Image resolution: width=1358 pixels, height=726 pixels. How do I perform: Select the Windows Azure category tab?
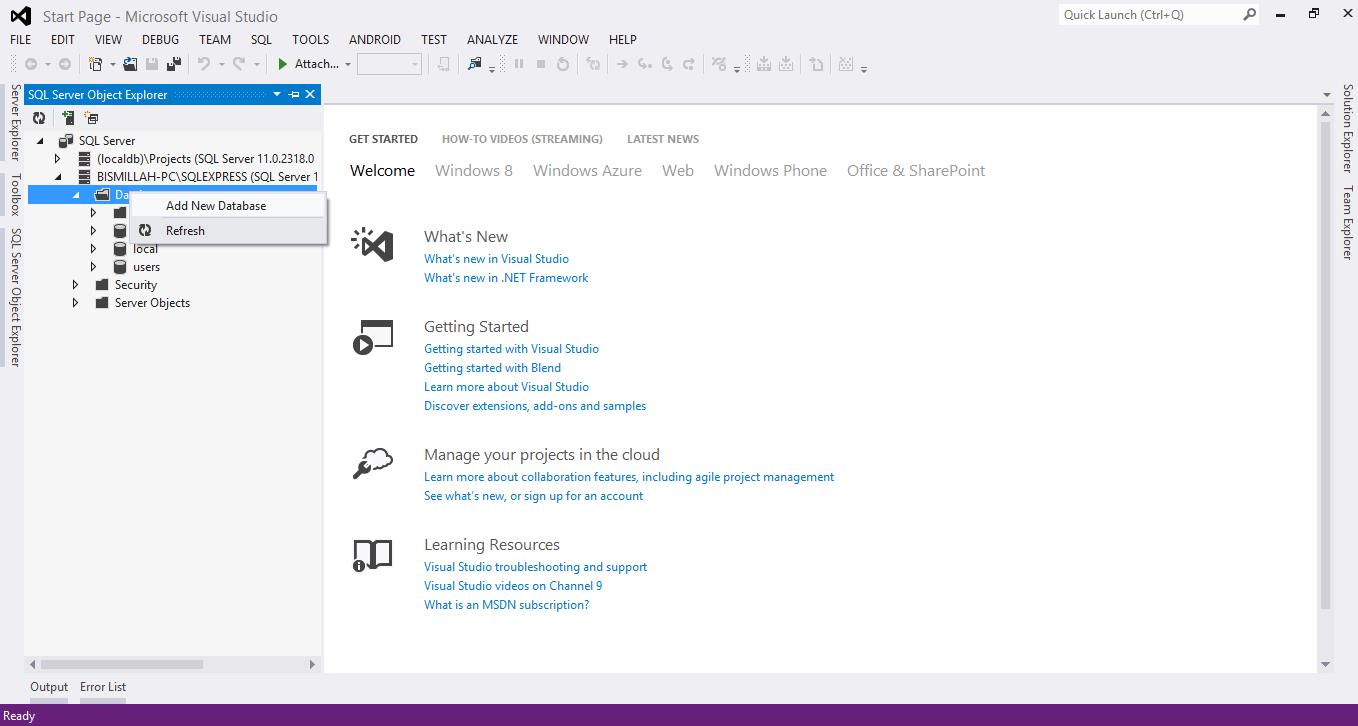(587, 170)
